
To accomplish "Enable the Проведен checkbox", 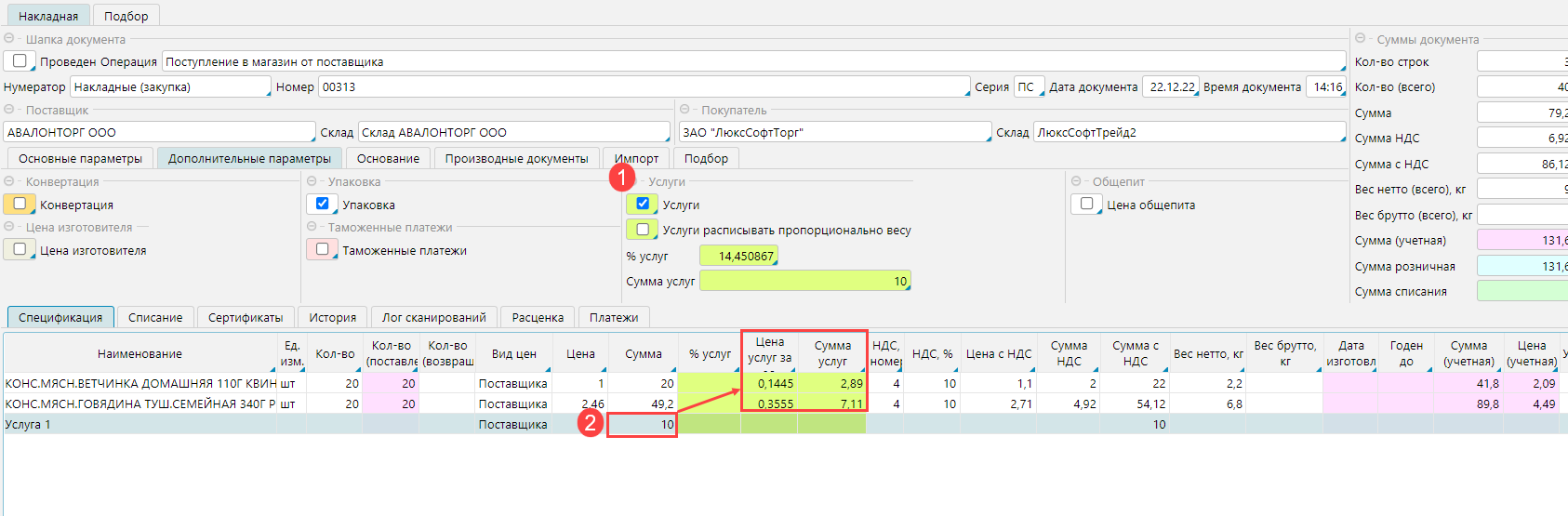I will click(x=20, y=61).
